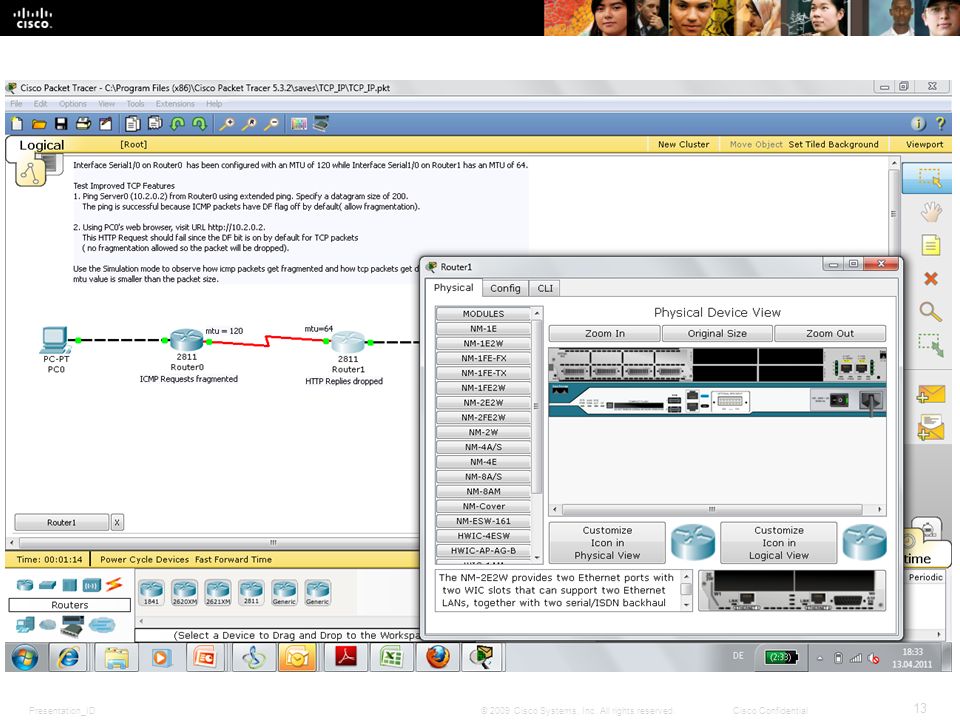This screenshot has width=960, height=720.
Task: Click the Original Size button
Action: (717, 334)
